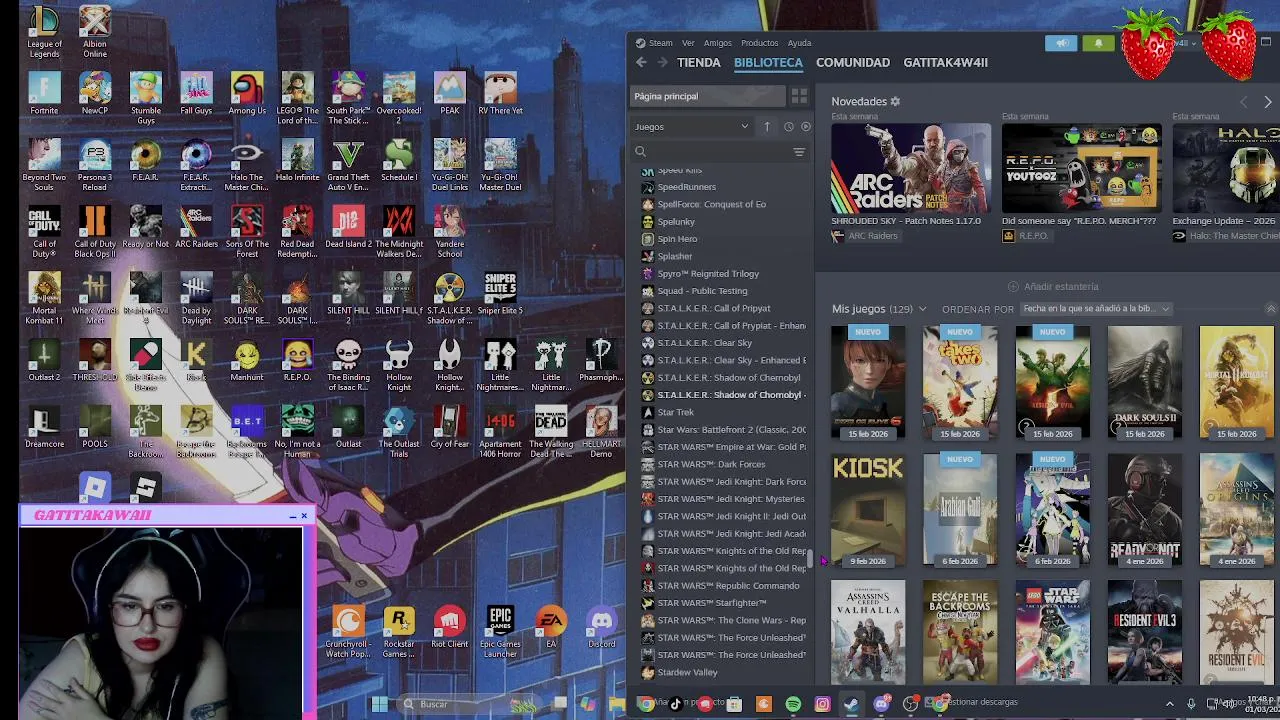Open the GATITAK4W4II profile tab

click(945, 62)
